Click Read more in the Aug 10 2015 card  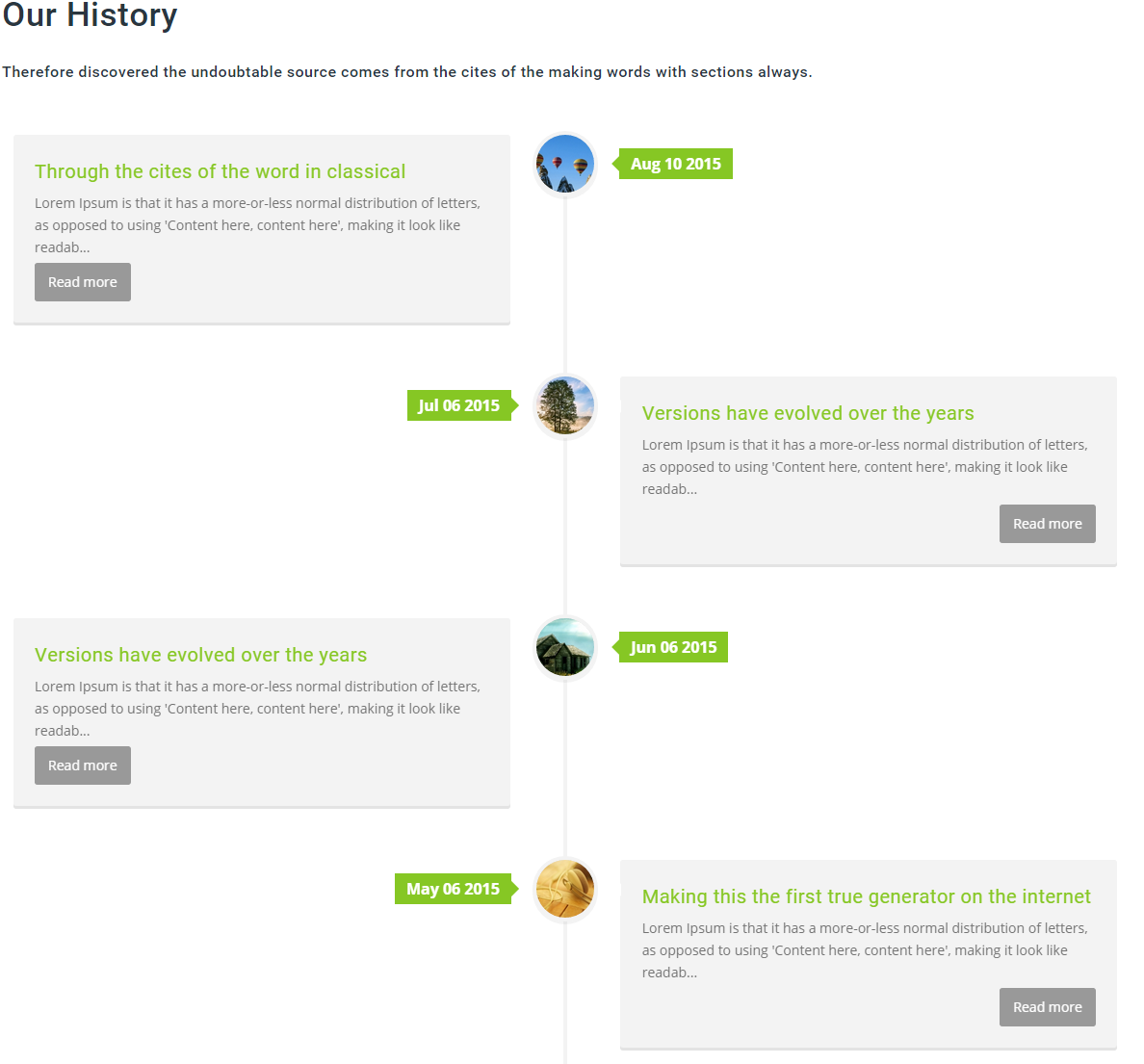(83, 282)
